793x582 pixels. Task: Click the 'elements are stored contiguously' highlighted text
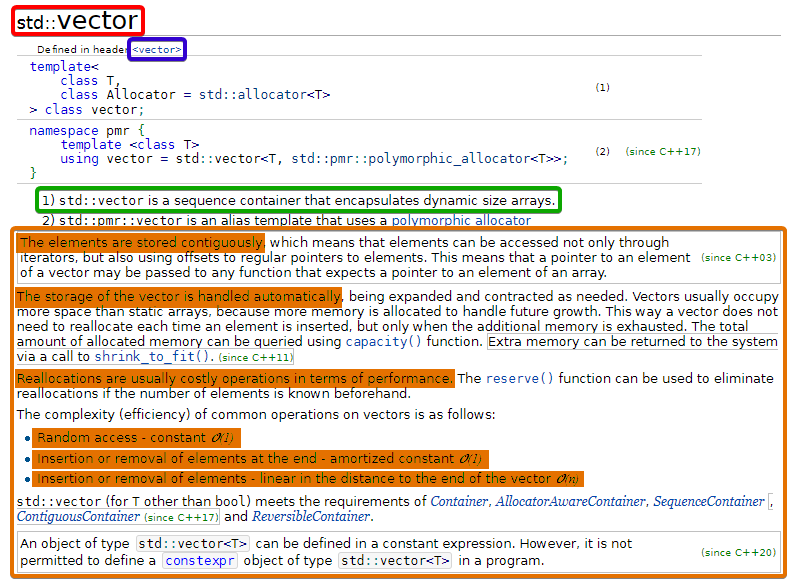pos(141,243)
